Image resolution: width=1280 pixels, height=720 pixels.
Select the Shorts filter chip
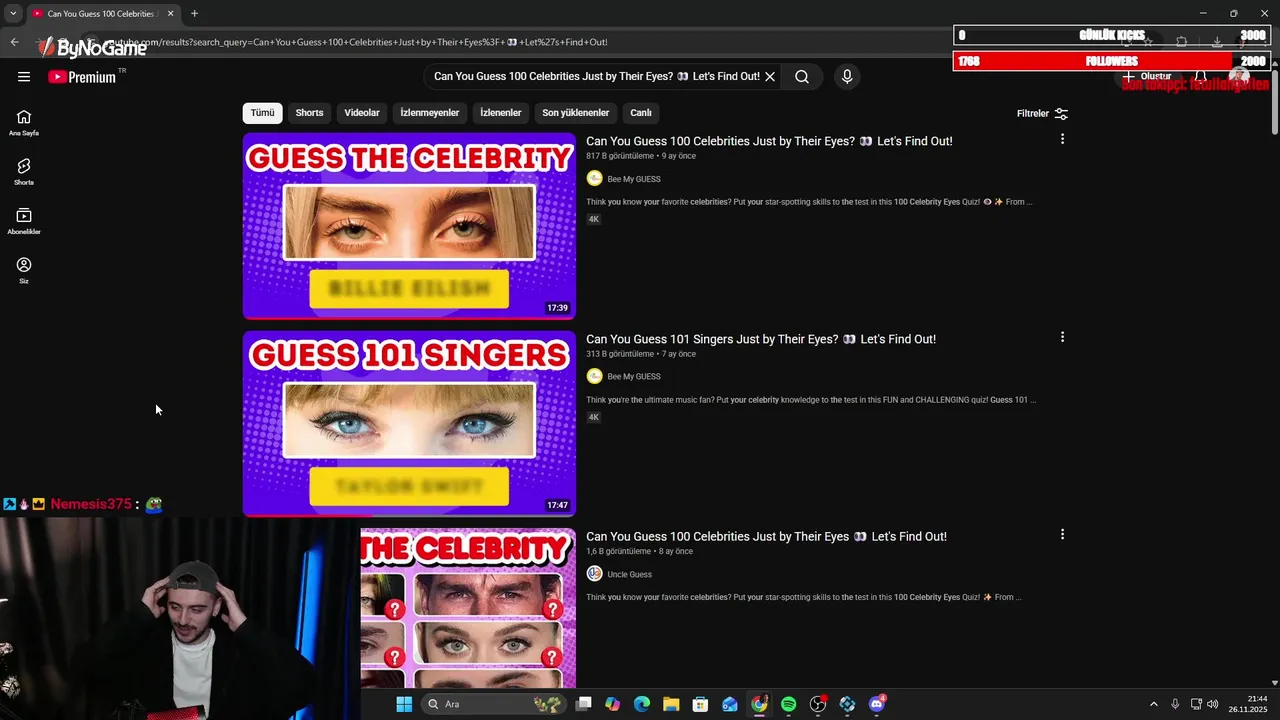point(309,113)
